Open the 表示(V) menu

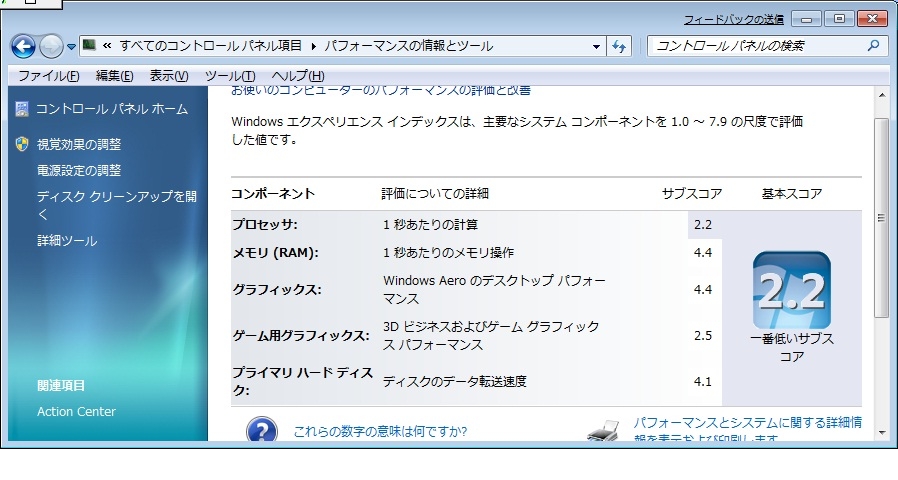click(169, 76)
